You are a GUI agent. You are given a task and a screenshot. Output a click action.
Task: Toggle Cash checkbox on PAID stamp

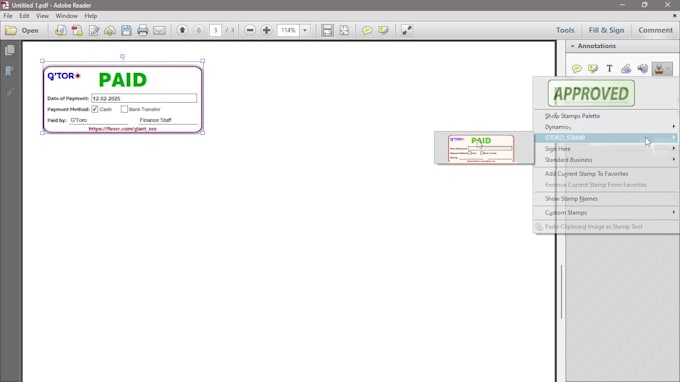tap(95, 109)
